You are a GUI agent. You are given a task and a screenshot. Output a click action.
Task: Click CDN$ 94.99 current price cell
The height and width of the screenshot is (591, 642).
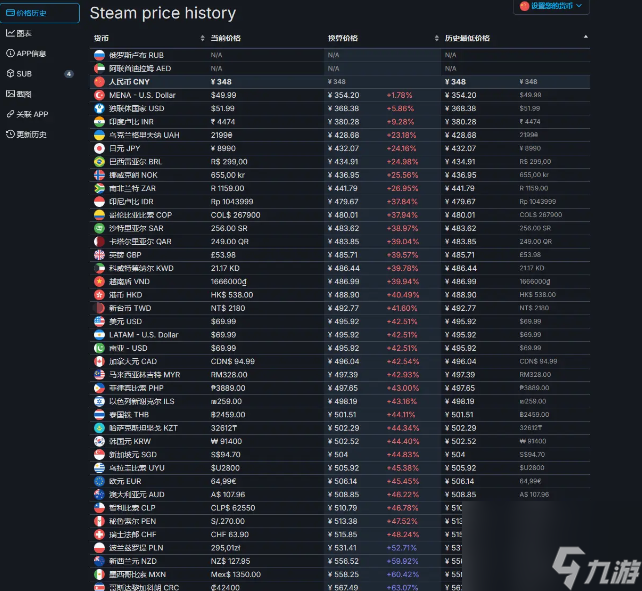(x=233, y=361)
